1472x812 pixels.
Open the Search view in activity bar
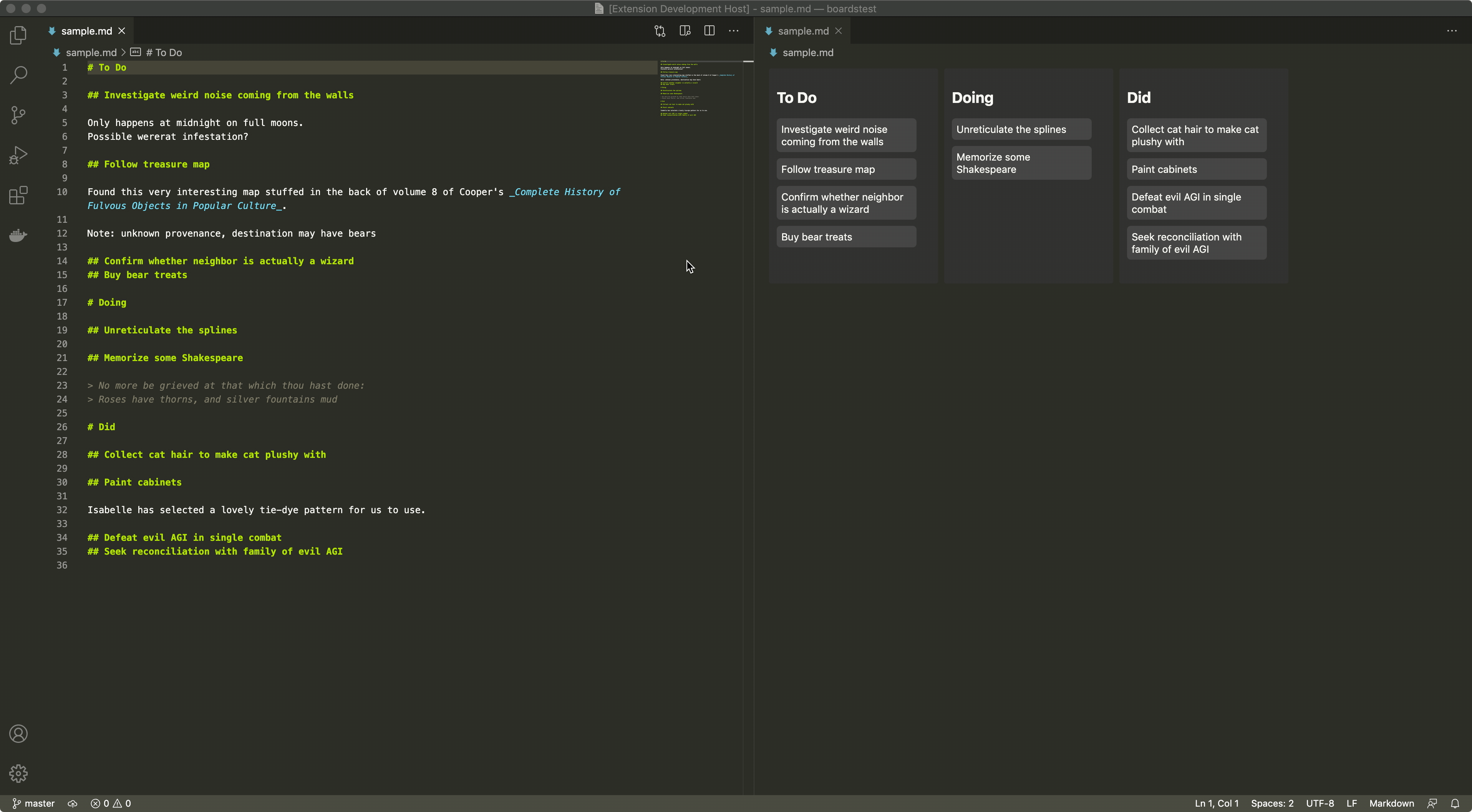click(18, 75)
